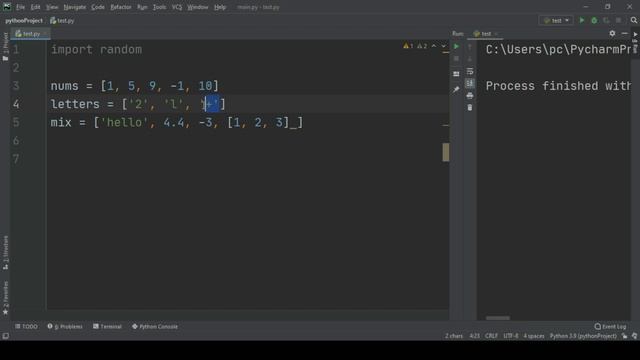Click the cursor position 4:23 indicator
This screenshot has height=360, width=640.
click(x=474, y=336)
